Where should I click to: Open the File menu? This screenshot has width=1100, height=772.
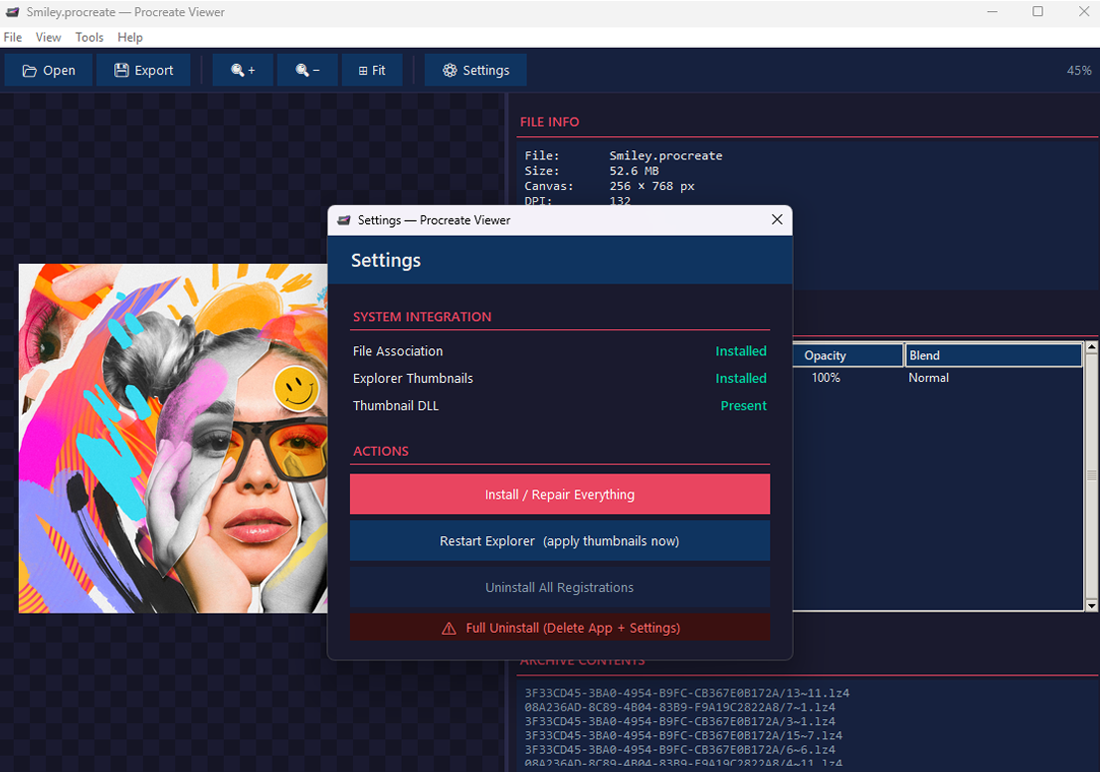(x=12, y=37)
